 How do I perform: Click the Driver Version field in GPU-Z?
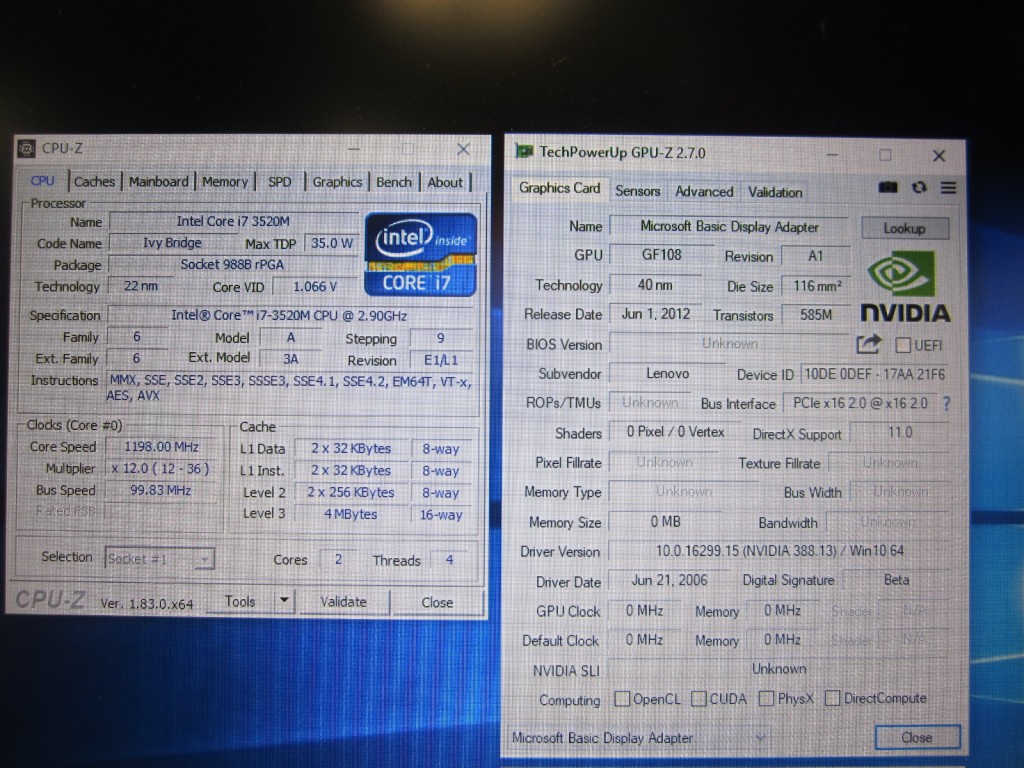tap(779, 551)
